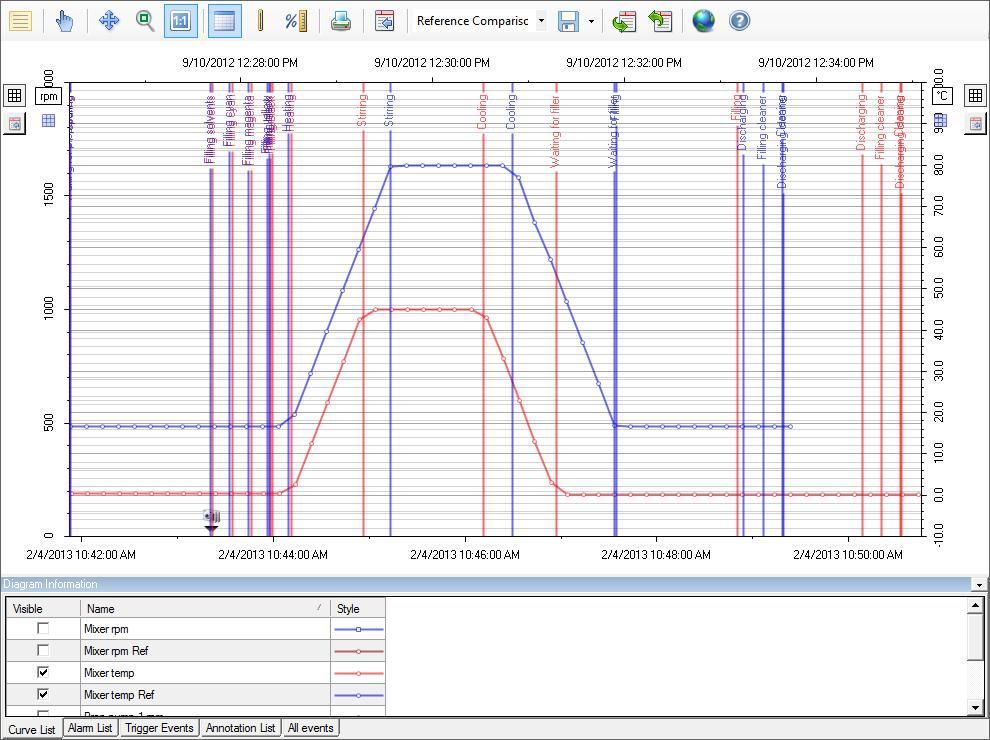The width and height of the screenshot is (990, 740).
Task: Open the Annotation List tab
Action: (x=241, y=728)
